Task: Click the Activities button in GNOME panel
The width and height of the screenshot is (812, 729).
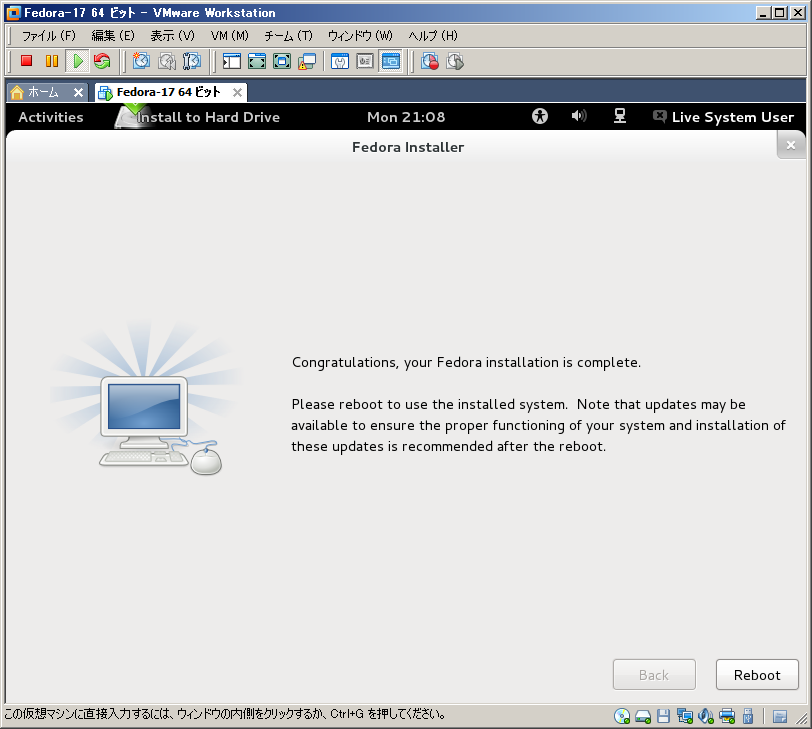Action: [x=51, y=117]
